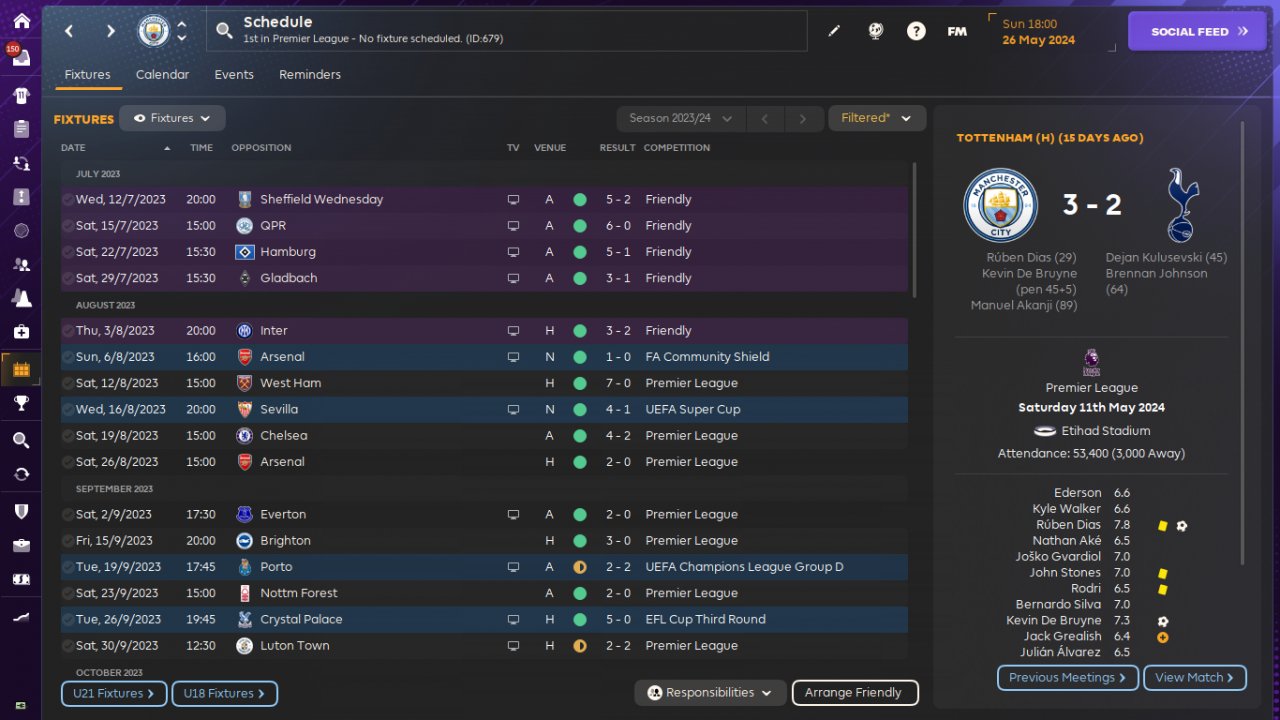This screenshot has height=720, width=1280.
Task: Expand the Season 2023/24 dropdown
Action: tap(680, 118)
